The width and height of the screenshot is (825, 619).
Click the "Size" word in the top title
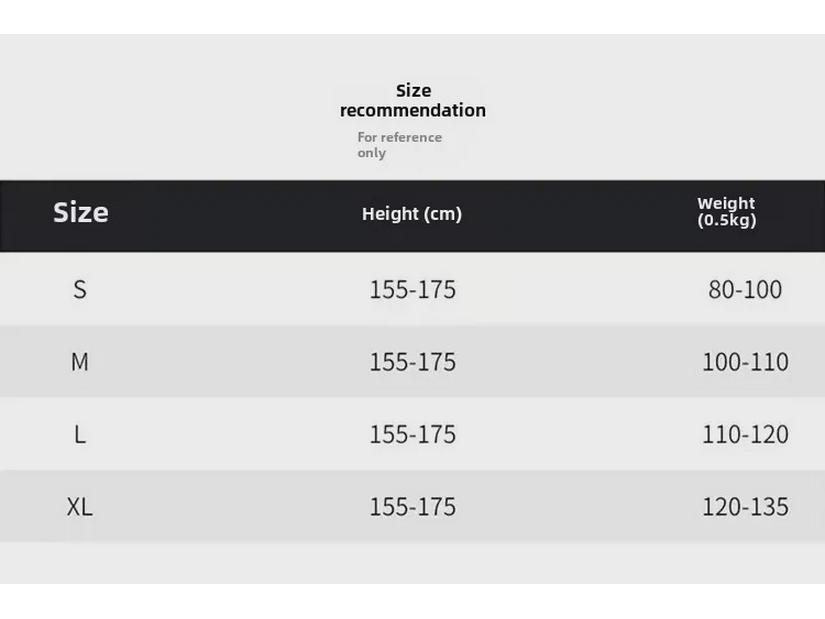[x=413, y=91]
